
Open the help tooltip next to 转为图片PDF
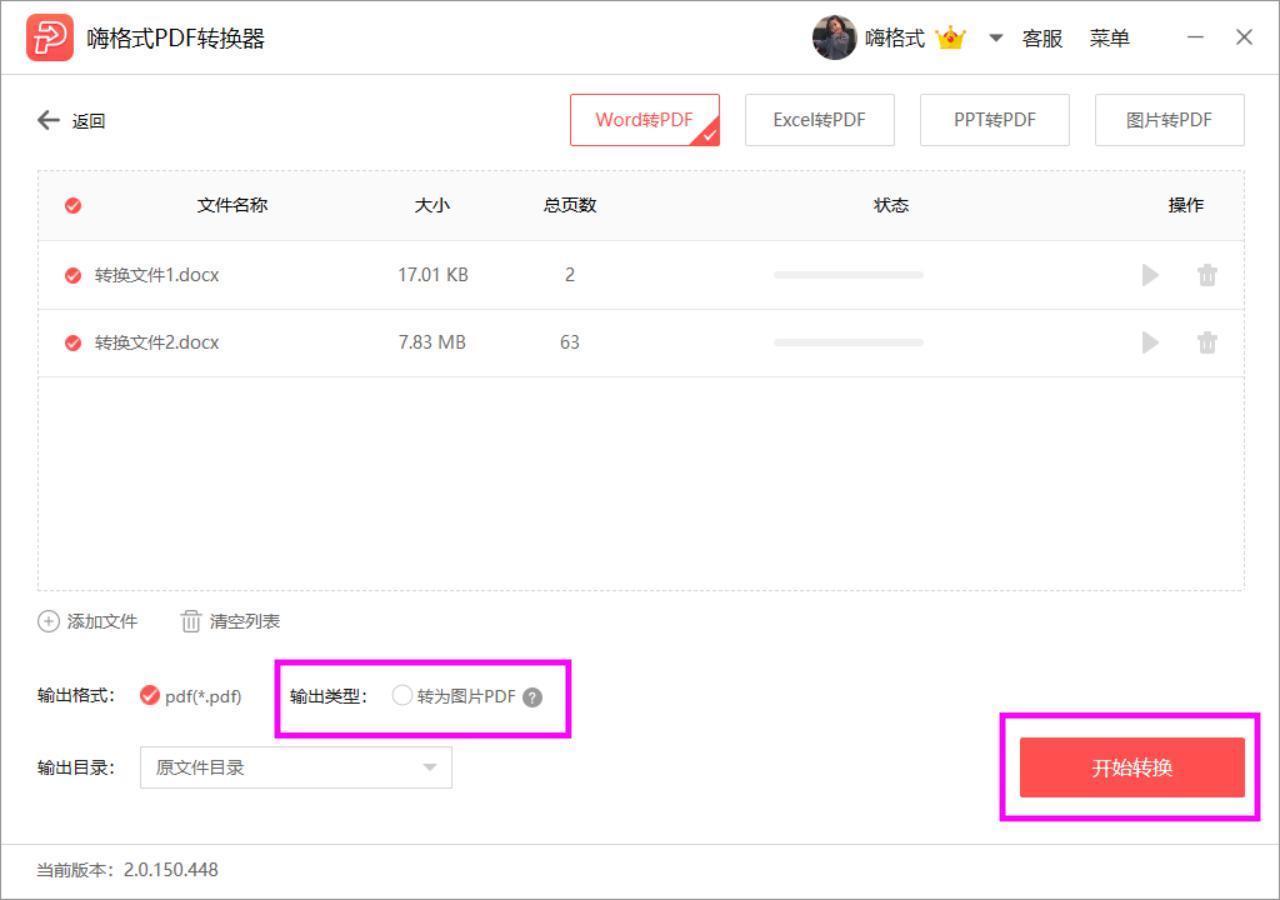click(x=532, y=696)
